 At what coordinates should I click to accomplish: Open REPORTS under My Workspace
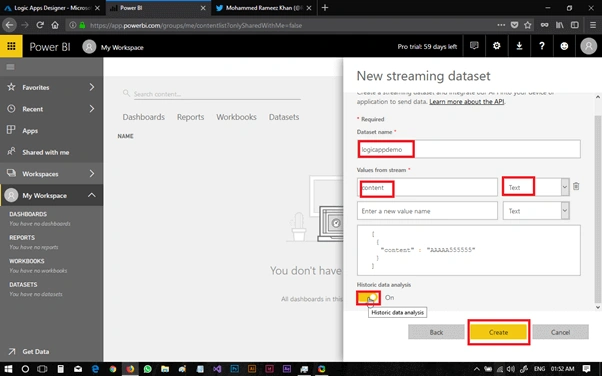(22, 237)
